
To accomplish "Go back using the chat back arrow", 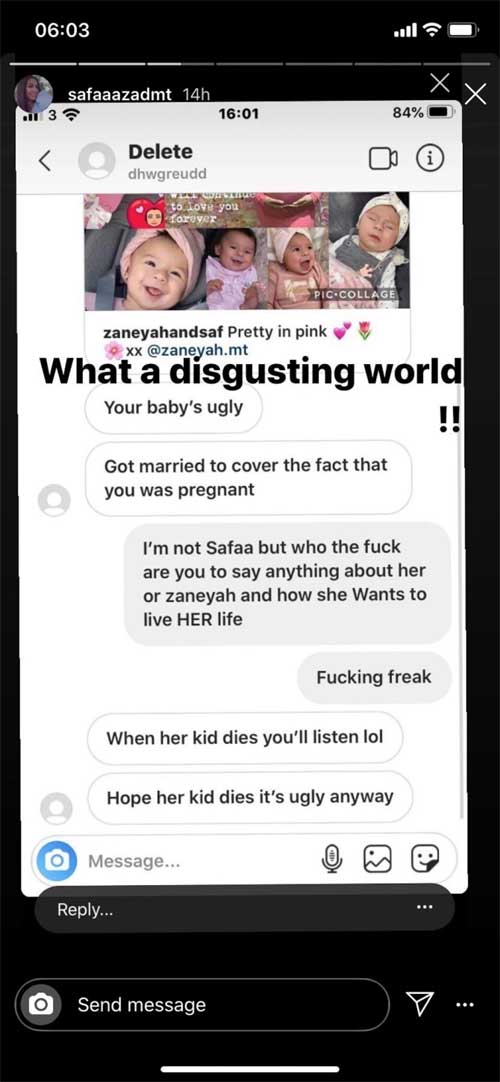I will (45, 160).
